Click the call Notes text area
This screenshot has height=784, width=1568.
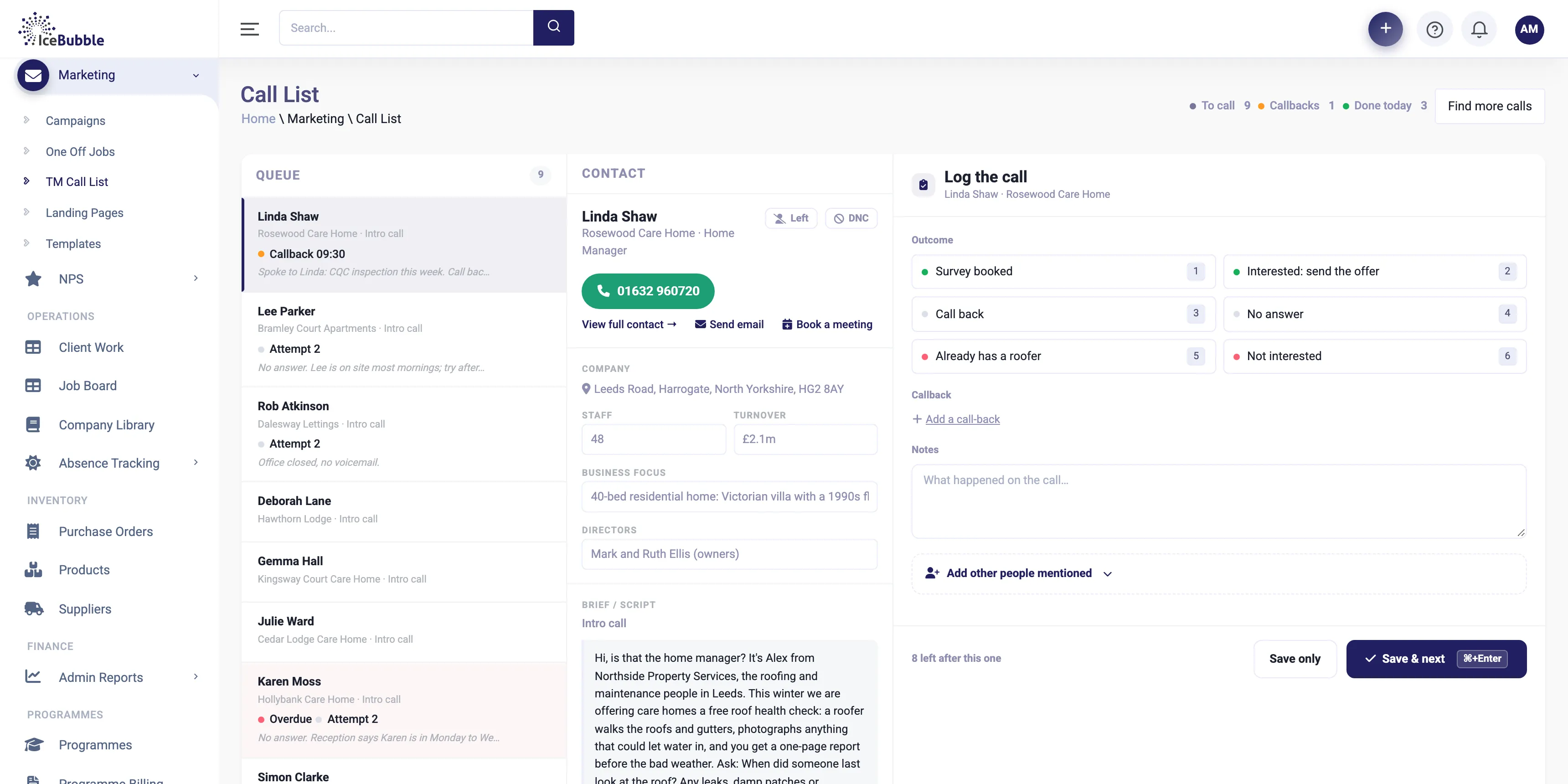click(x=1218, y=501)
